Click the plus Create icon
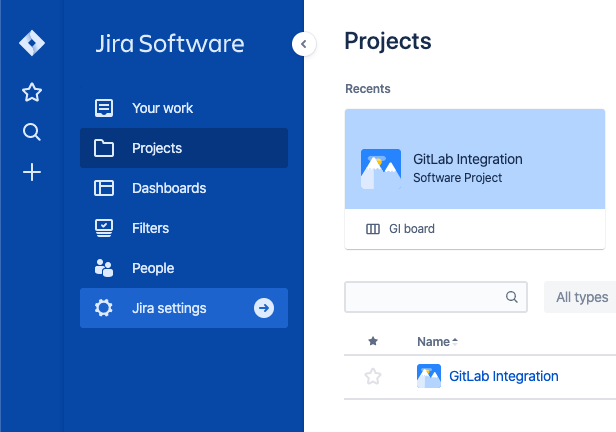 coord(32,173)
